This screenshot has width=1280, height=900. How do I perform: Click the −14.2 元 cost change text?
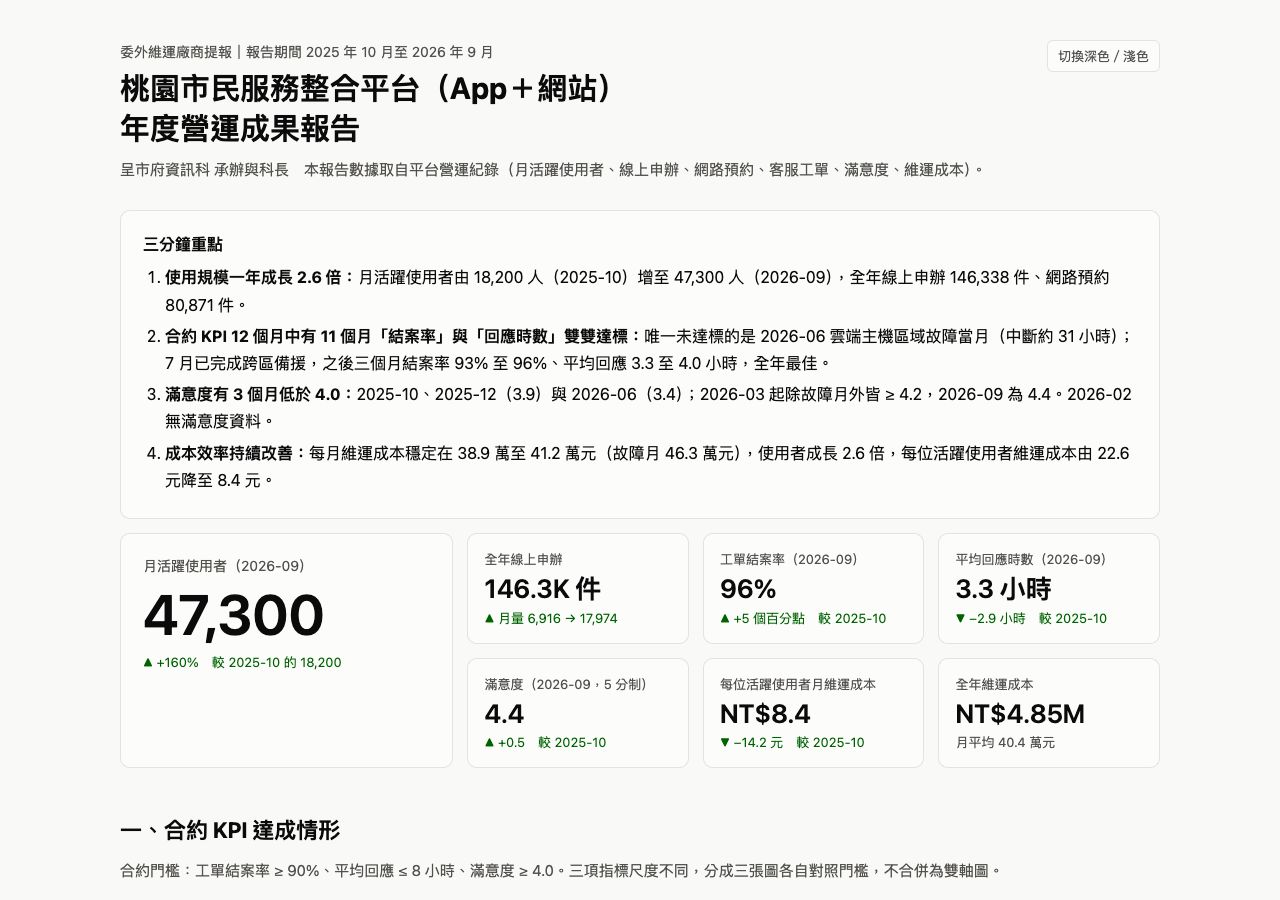[x=792, y=743]
